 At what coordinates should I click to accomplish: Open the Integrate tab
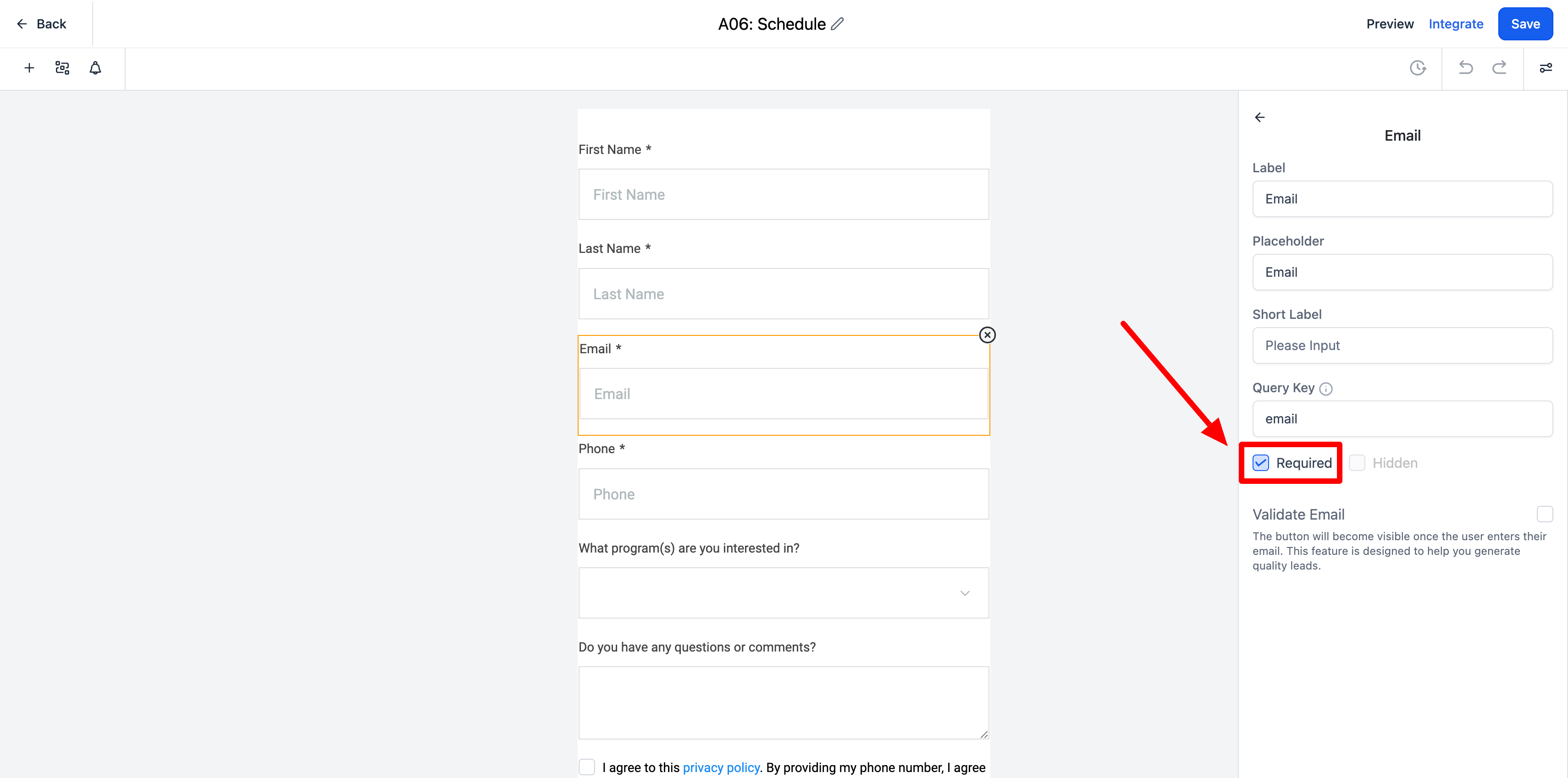pos(1455,24)
